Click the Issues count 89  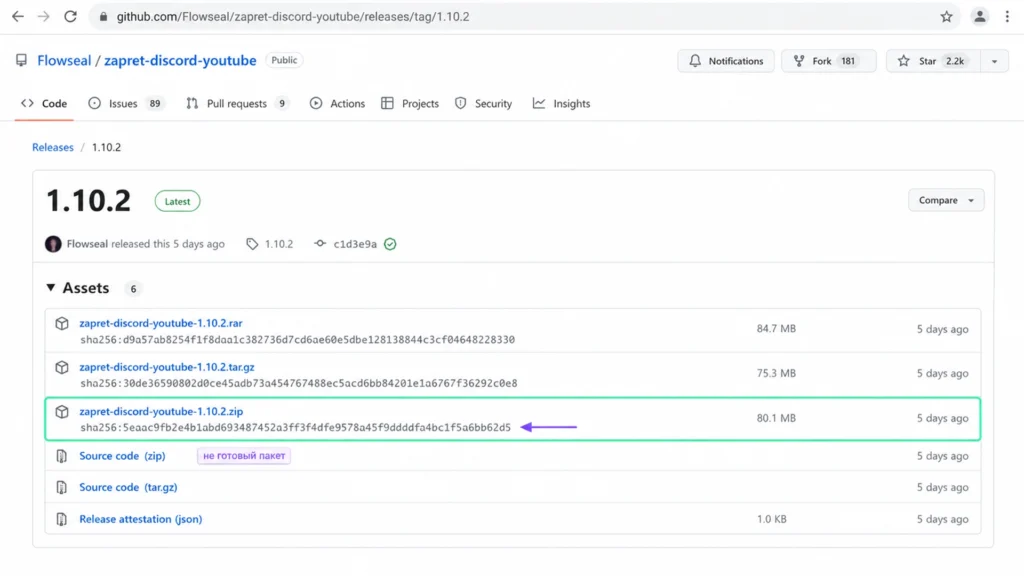coord(155,103)
